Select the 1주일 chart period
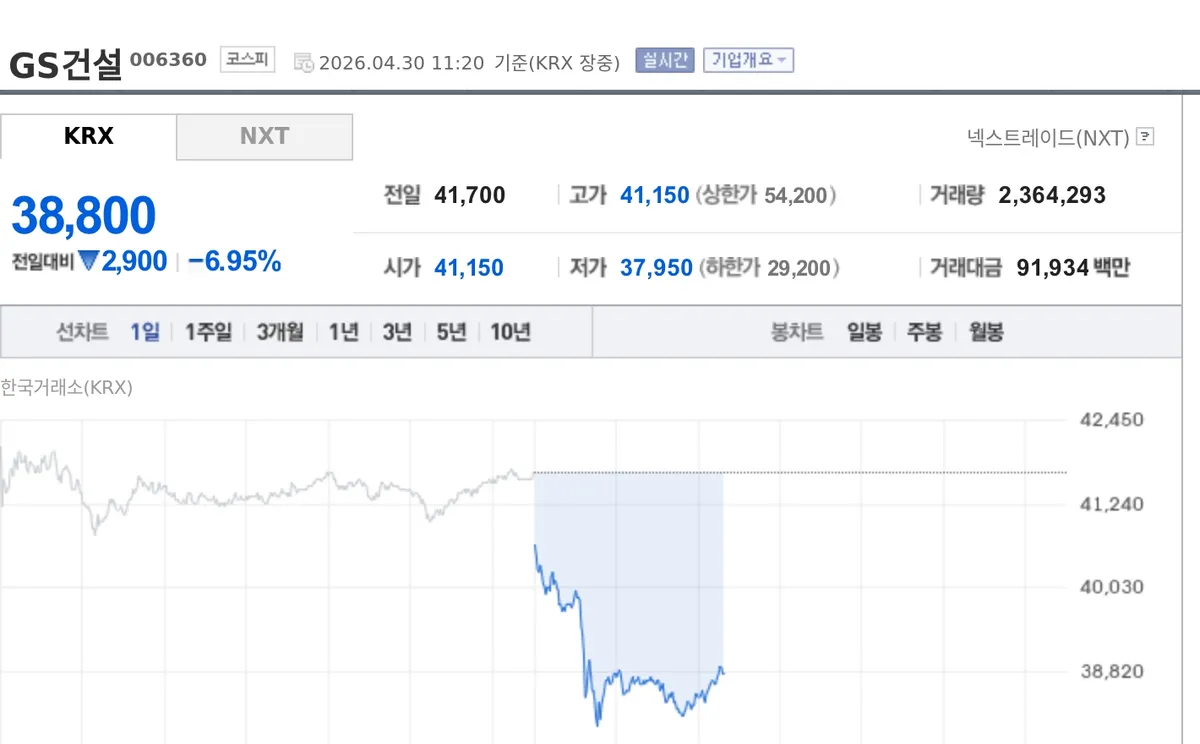The width and height of the screenshot is (1200, 744). tap(208, 331)
